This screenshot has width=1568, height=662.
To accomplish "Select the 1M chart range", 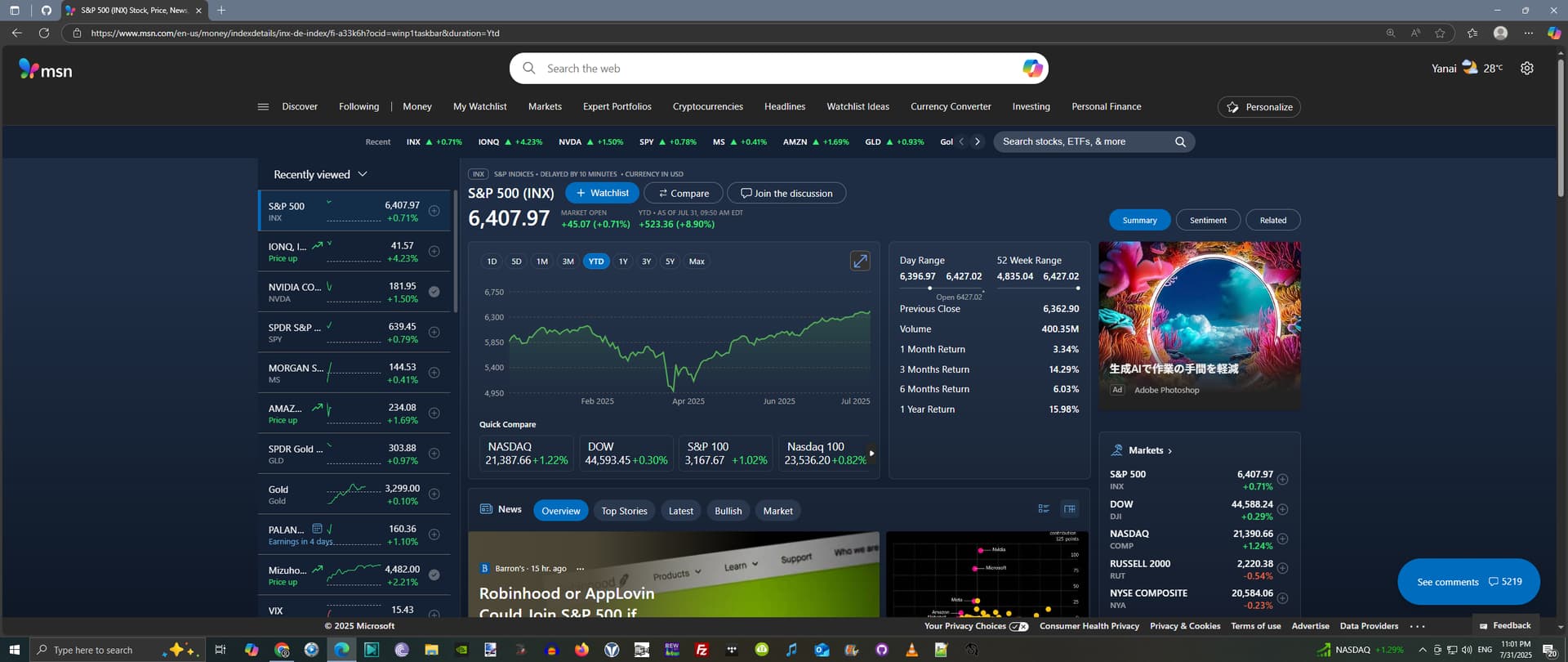I will pyautogui.click(x=541, y=262).
